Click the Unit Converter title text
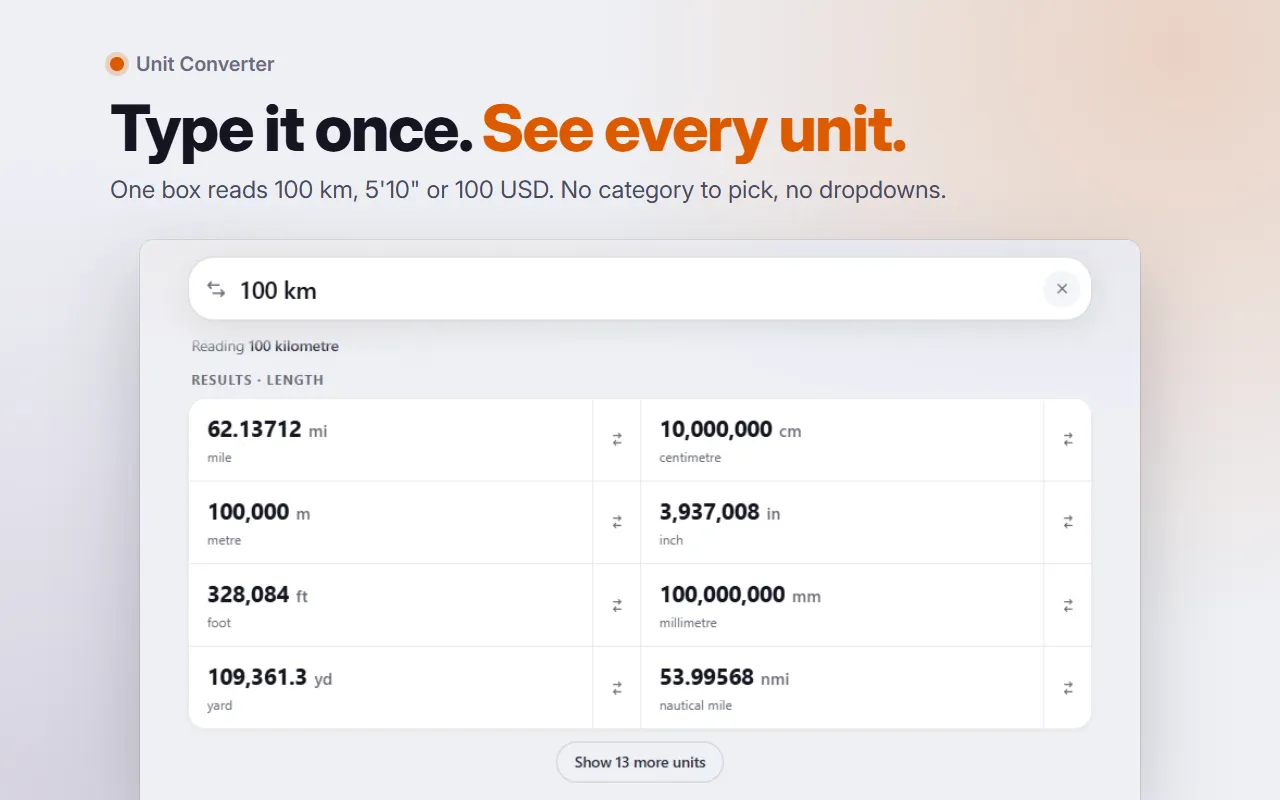Viewport: 1280px width, 800px height. (x=205, y=64)
